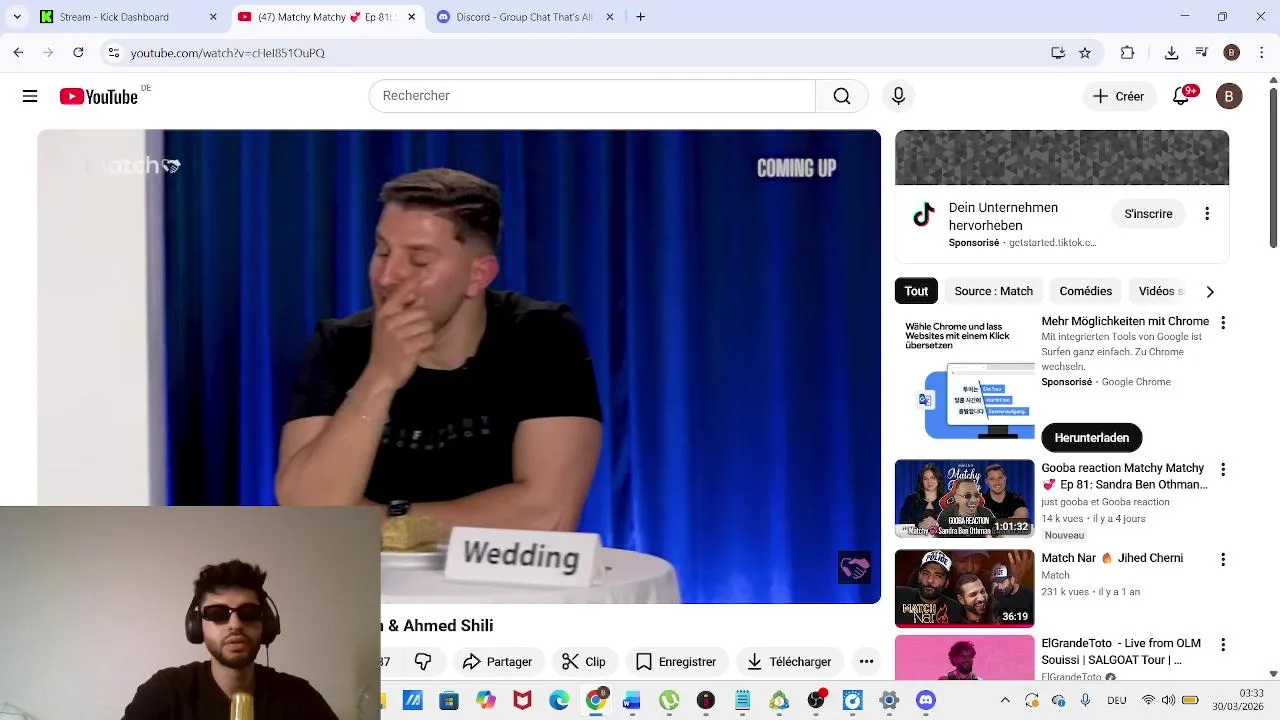Click the Télécharger button

coord(789,661)
